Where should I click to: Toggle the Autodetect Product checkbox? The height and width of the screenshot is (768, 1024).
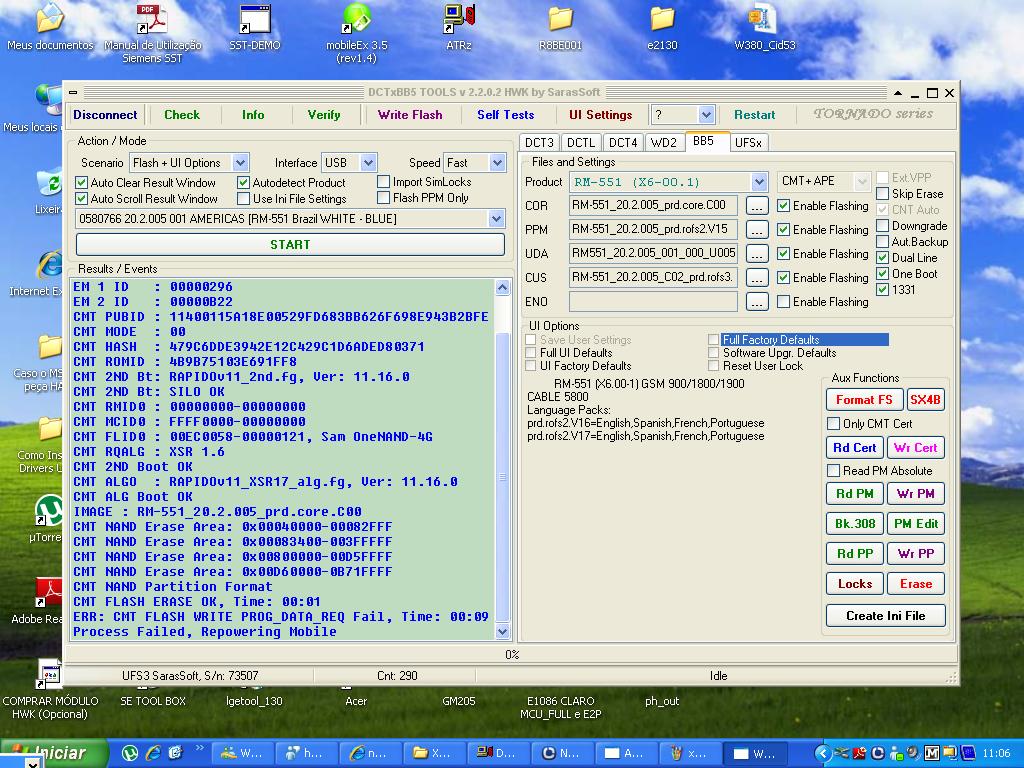coord(244,183)
